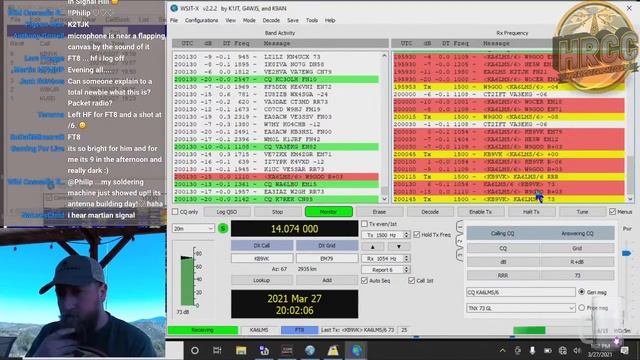Screen dimensions: 640x360
Task: Click the Tx 1500 Hz spinner arrows
Action: coord(406,235)
